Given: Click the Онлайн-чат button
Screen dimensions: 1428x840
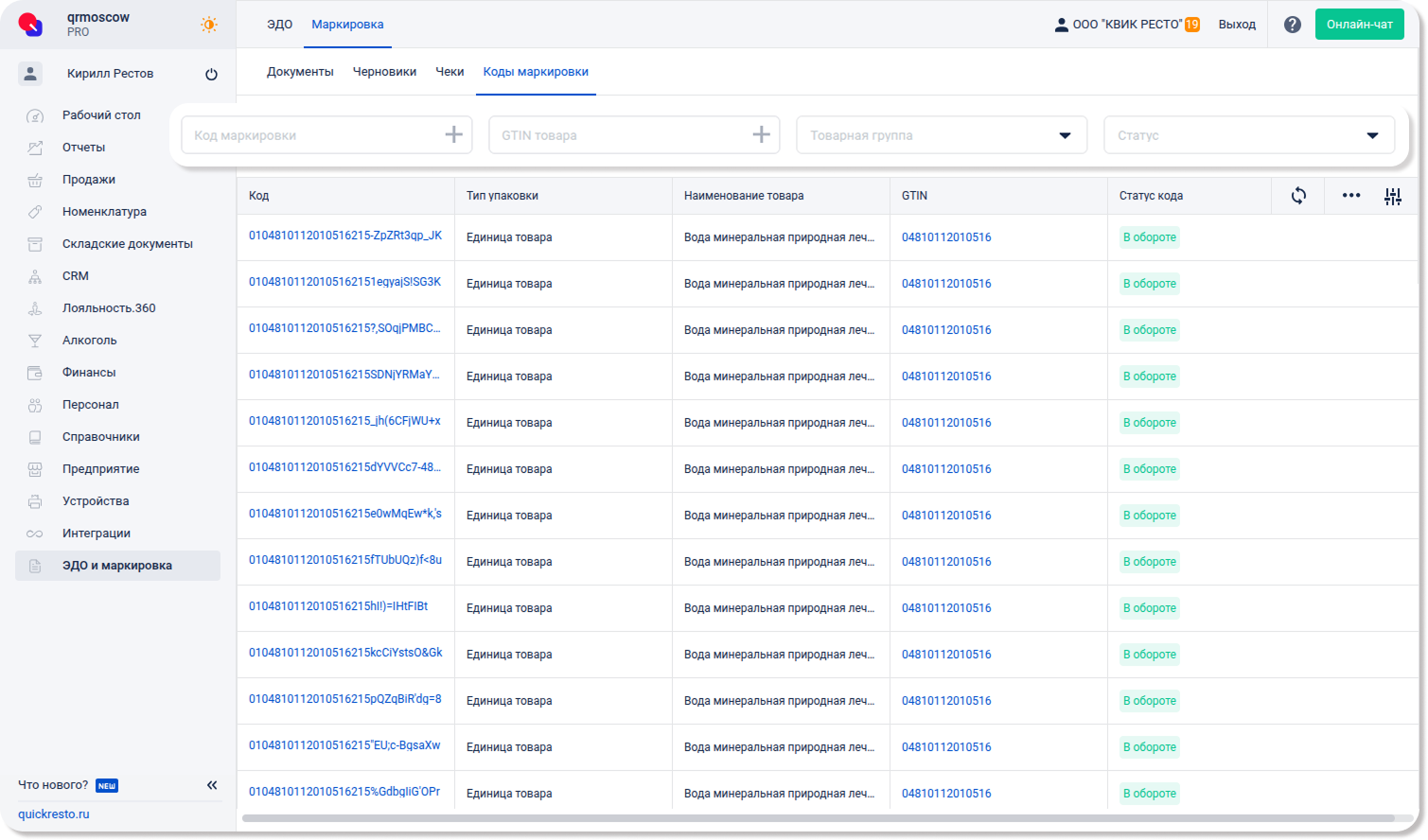Looking at the screenshot, I should click(1359, 25).
